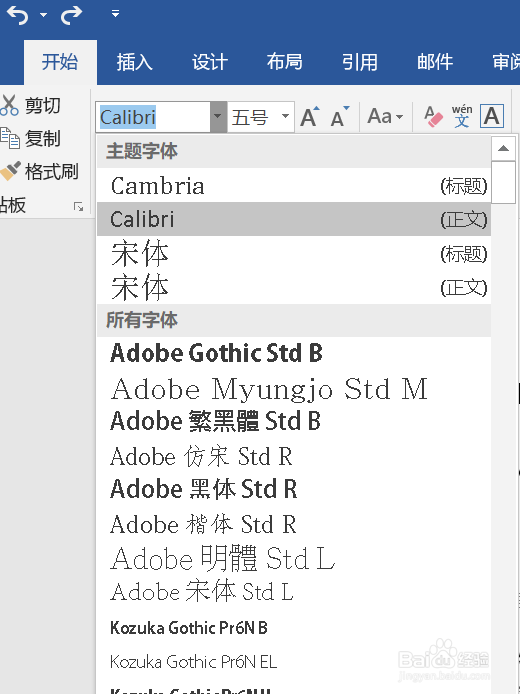This screenshot has width=520, height=694.
Task: Select Kozuka Gothic Pr6N B font
Action: click(294, 628)
